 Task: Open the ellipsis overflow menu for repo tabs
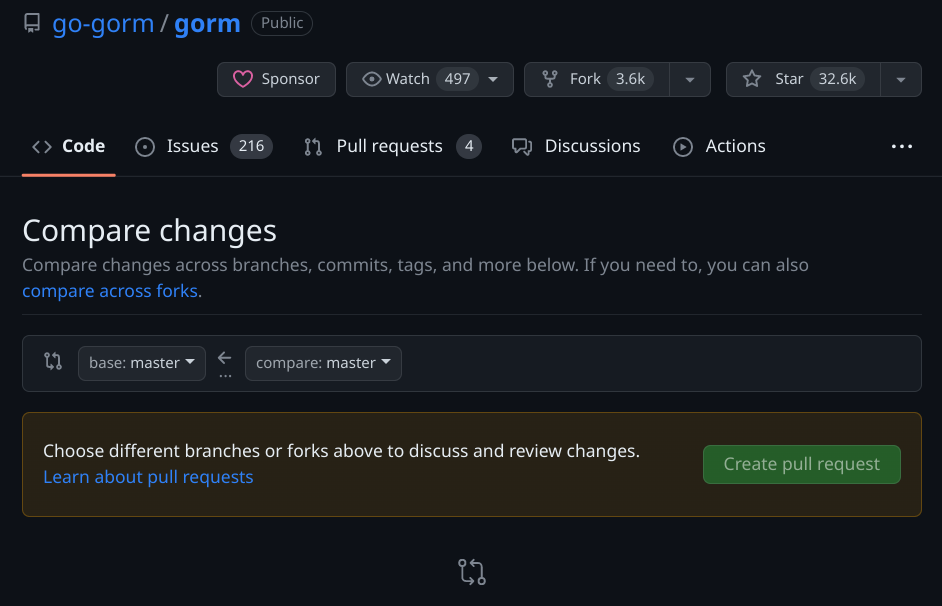click(x=902, y=146)
